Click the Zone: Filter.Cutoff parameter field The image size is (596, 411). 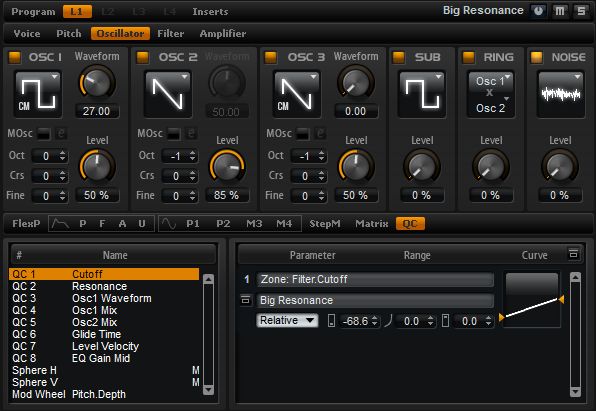tap(375, 279)
